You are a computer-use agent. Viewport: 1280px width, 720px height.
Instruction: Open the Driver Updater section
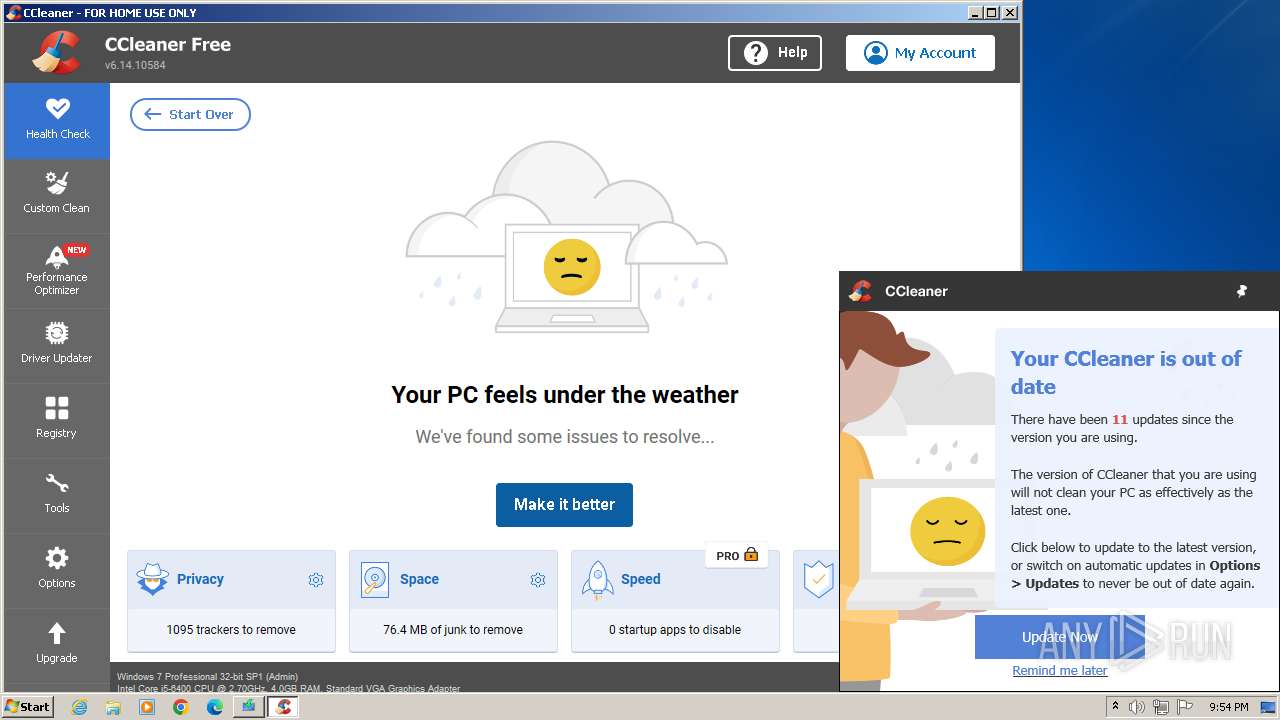57,345
